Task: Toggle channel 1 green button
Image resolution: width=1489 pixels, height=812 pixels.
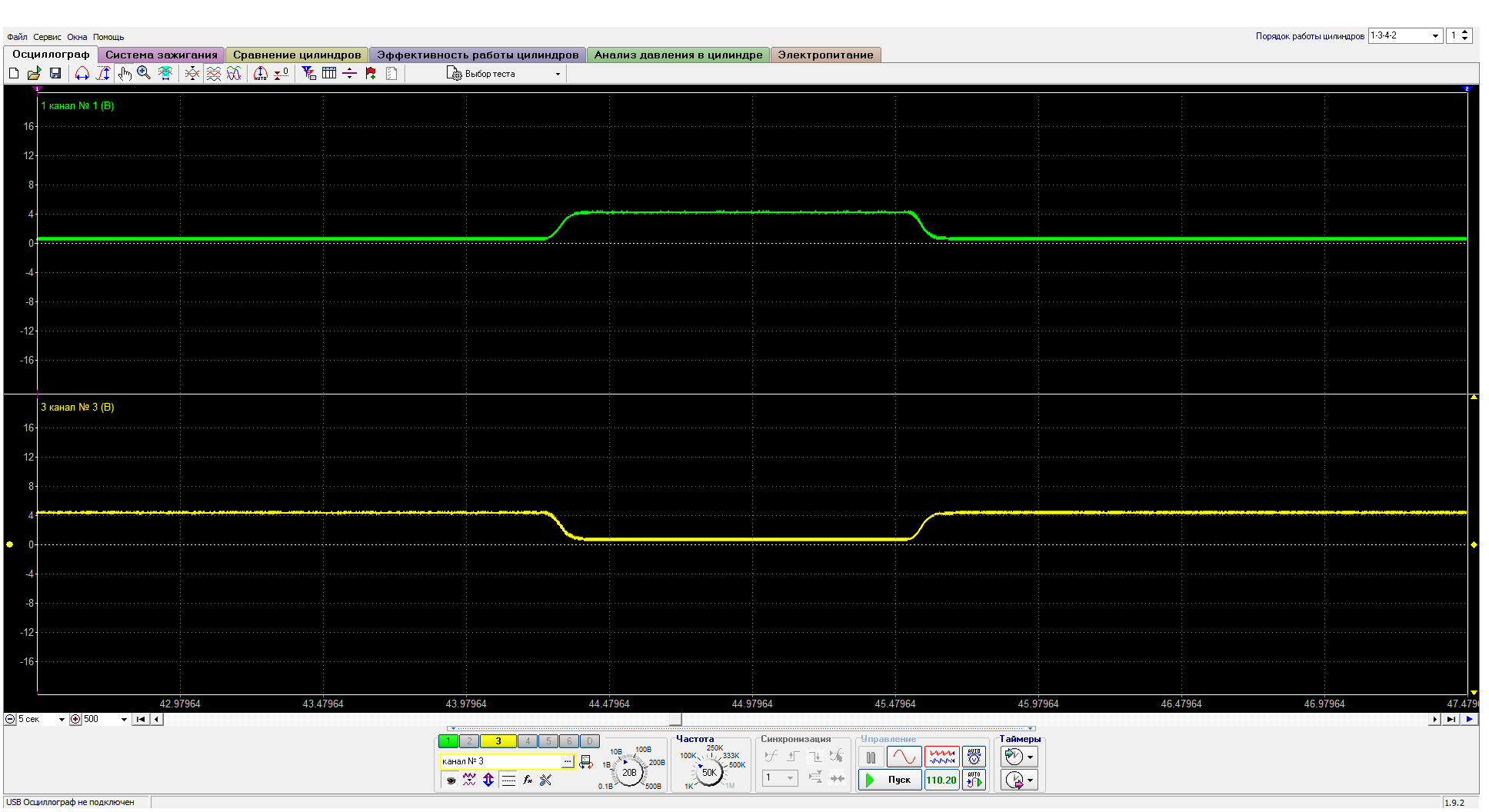Action: 448,741
